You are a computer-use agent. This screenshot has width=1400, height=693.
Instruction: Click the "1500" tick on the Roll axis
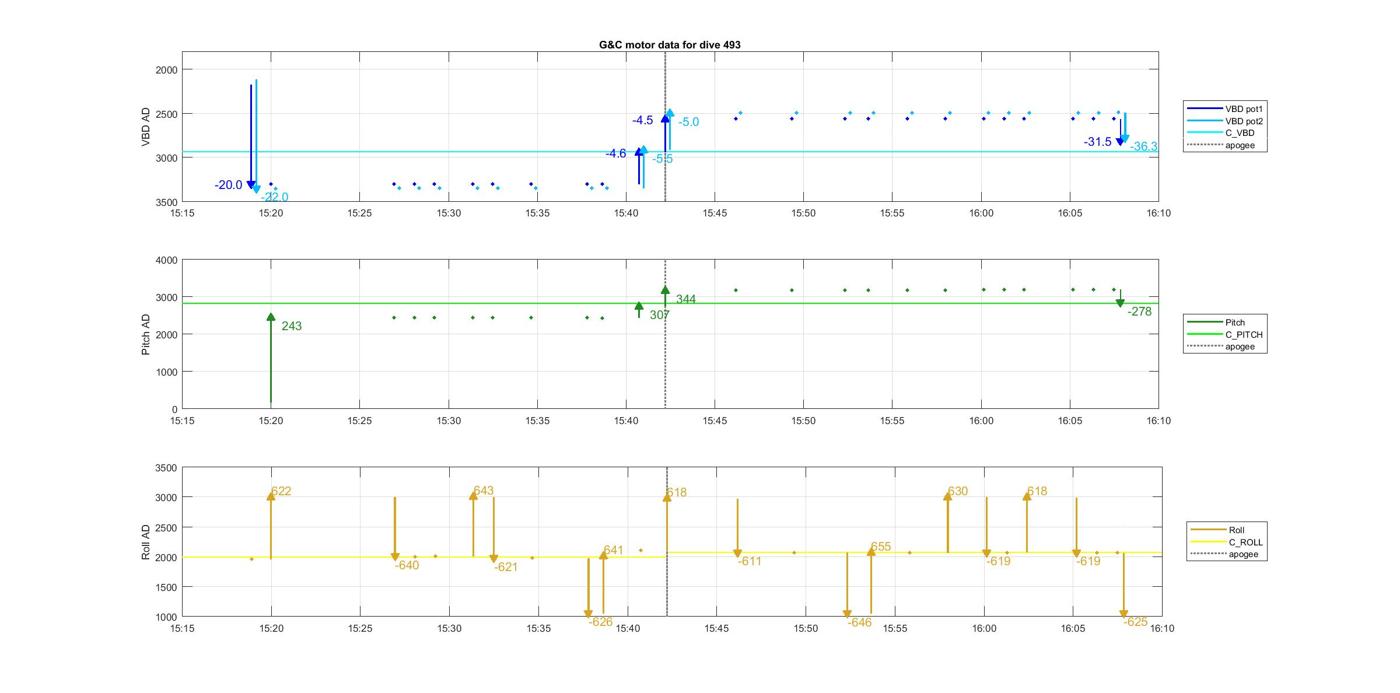pyautogui.click(x=165, y=587)
